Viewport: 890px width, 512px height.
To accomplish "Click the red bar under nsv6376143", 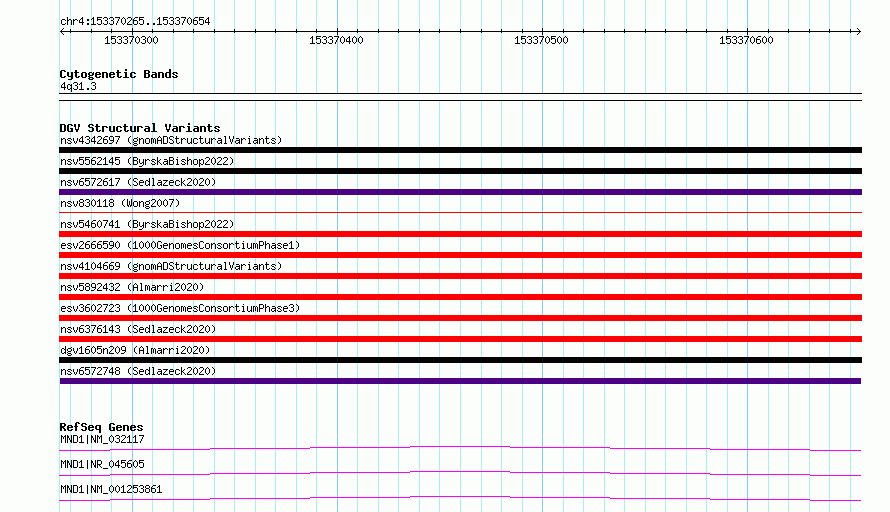I will point(460,339).
